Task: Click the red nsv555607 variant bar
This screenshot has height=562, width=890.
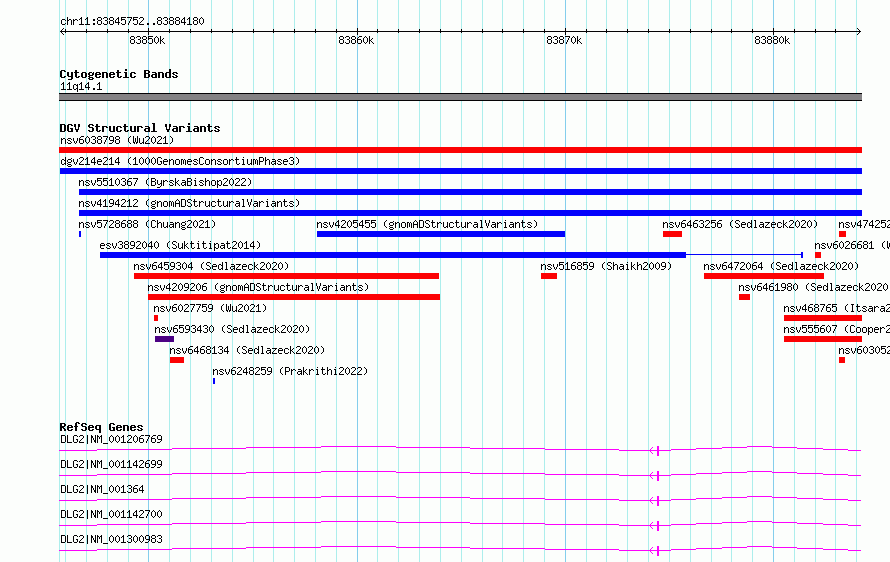Action: tap(823, 339)
